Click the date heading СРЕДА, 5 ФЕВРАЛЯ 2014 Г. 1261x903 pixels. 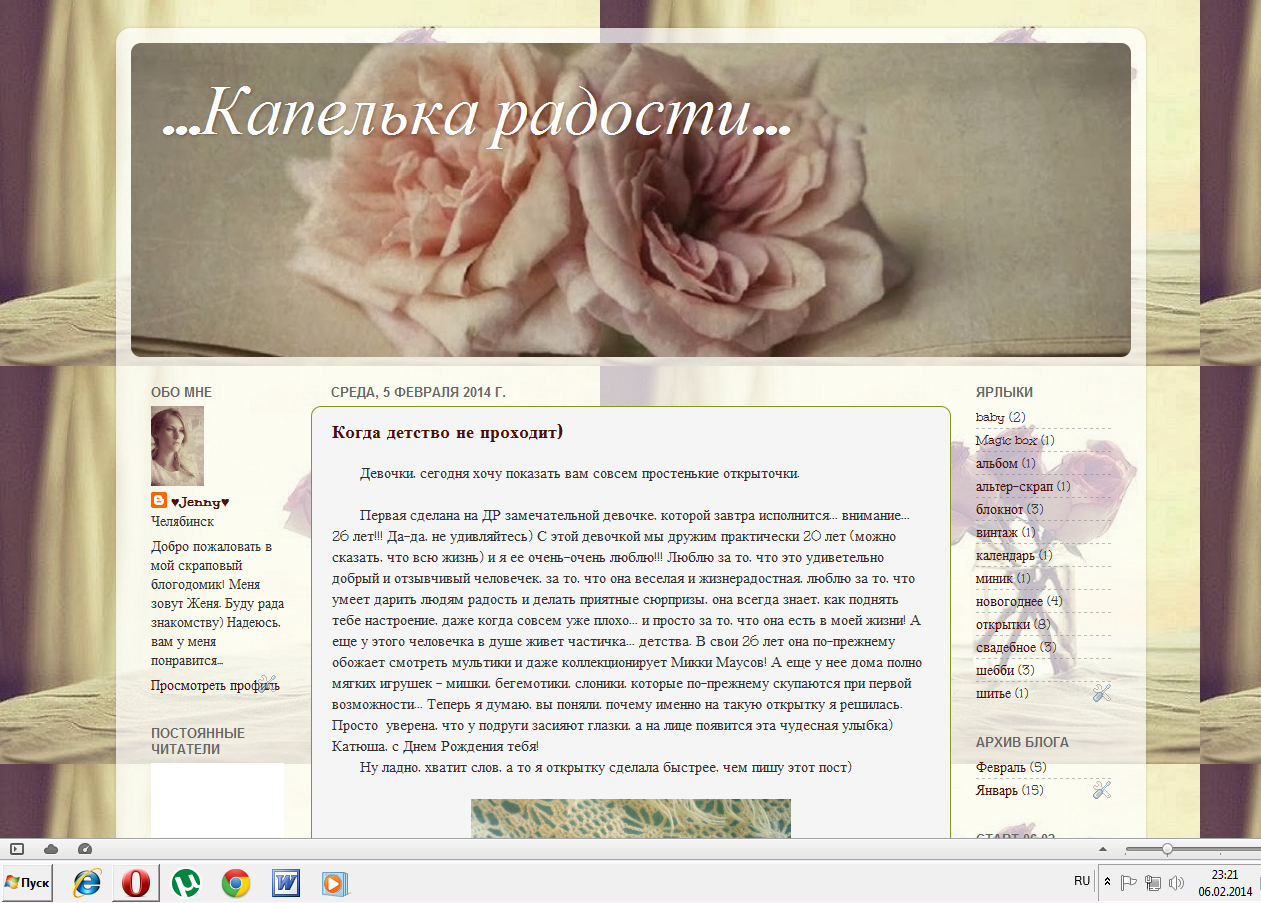pos(419,393)
